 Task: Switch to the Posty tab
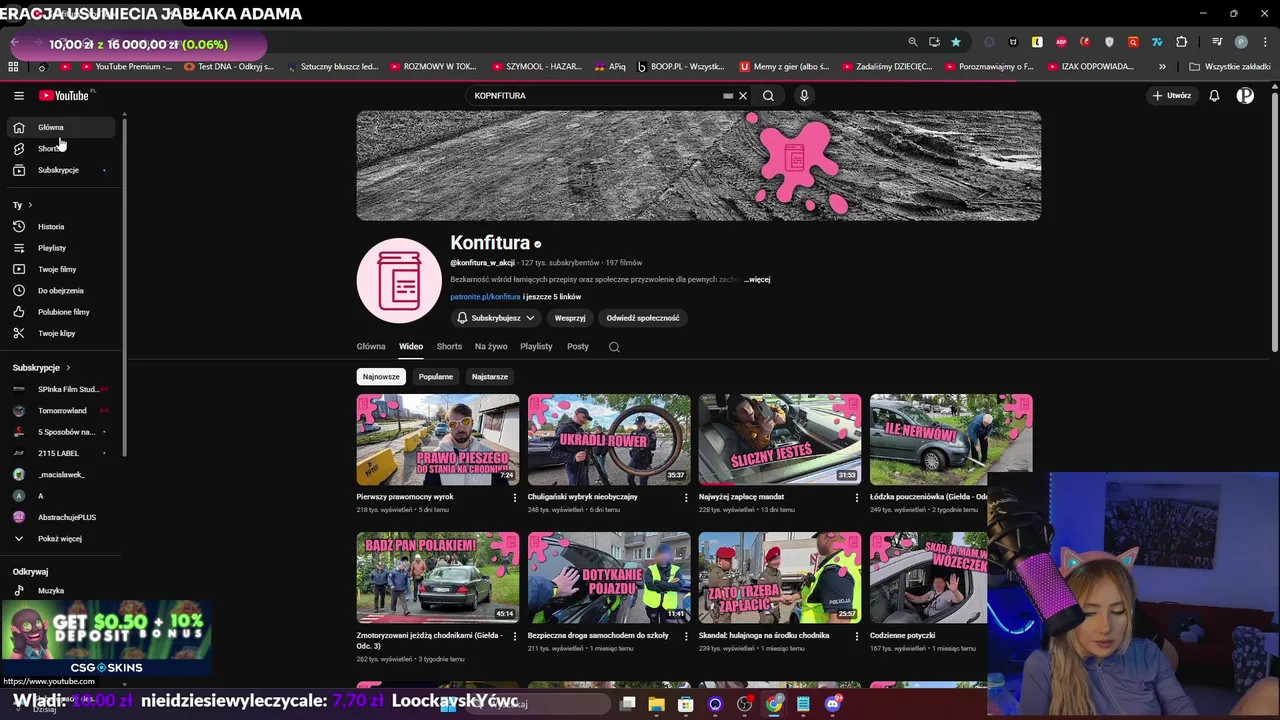pyautogui.click(x=578, y=346)
